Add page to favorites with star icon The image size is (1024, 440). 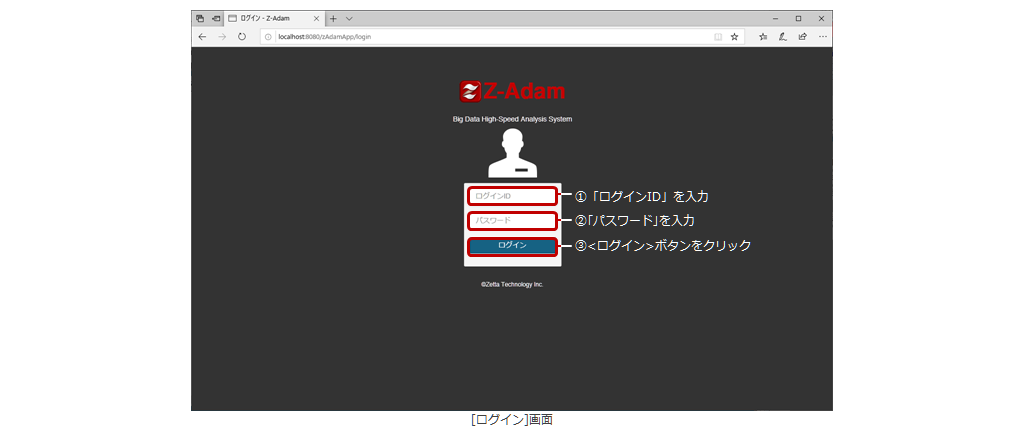point(734,37)
